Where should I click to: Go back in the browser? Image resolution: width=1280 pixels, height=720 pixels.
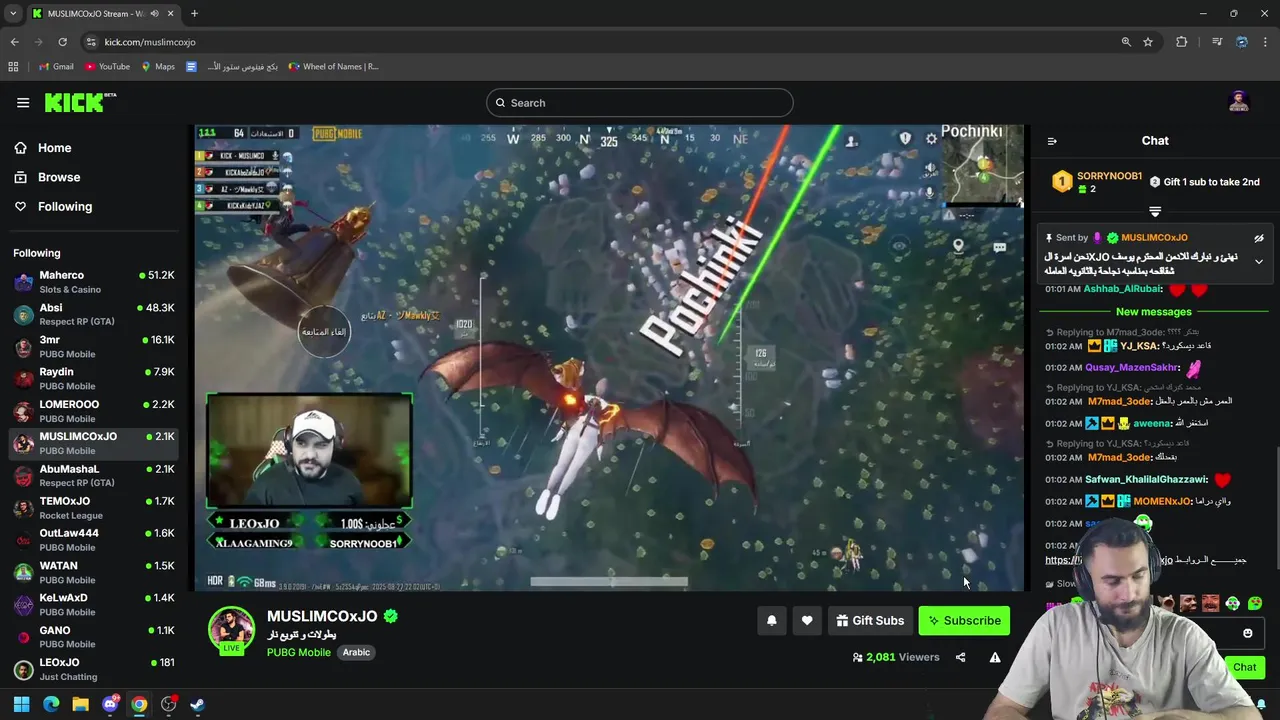click(x=14, y=42)
